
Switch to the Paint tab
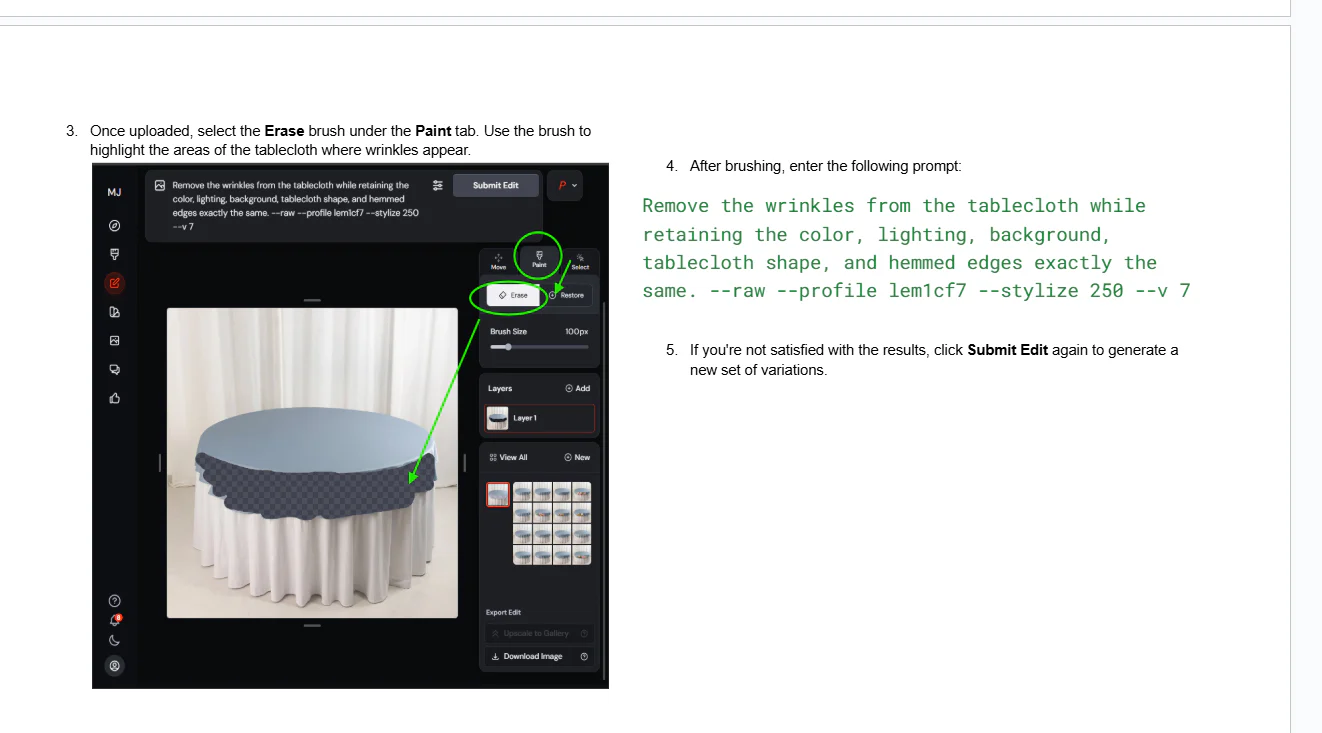(539, 259)
